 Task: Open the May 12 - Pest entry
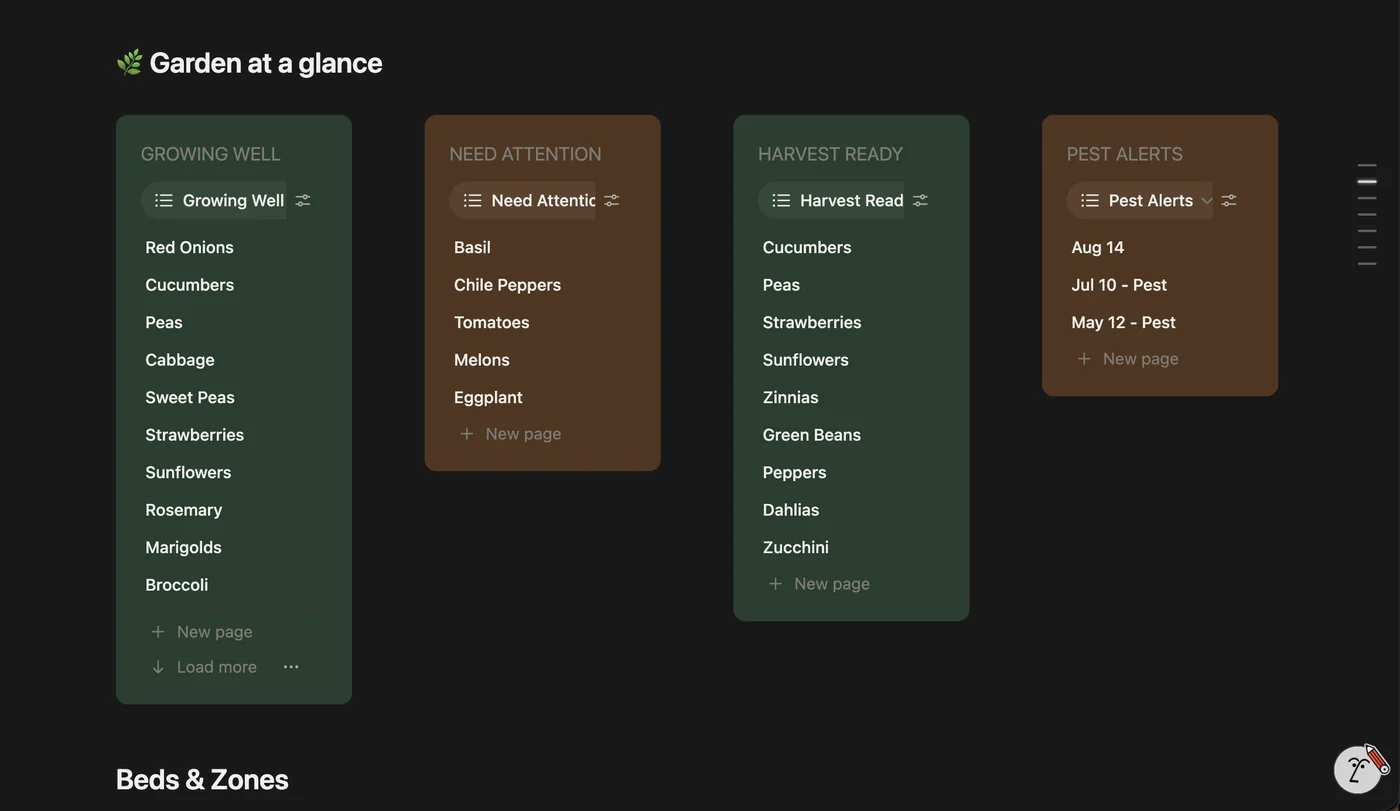[1124, 322]
